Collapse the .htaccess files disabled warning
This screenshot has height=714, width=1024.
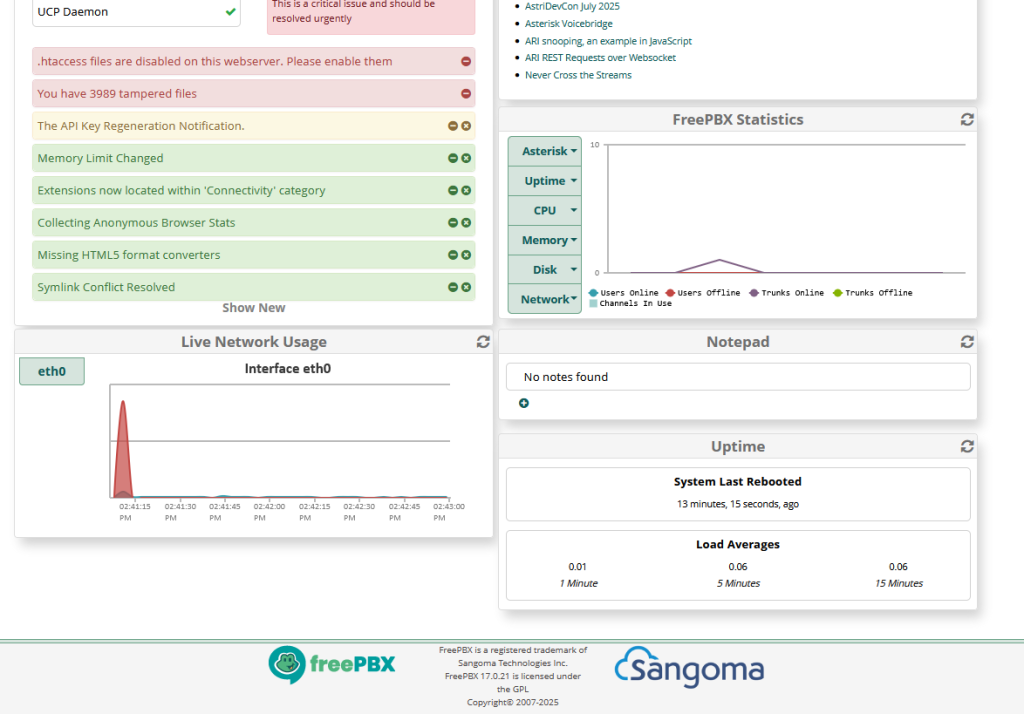coord(466,62)
